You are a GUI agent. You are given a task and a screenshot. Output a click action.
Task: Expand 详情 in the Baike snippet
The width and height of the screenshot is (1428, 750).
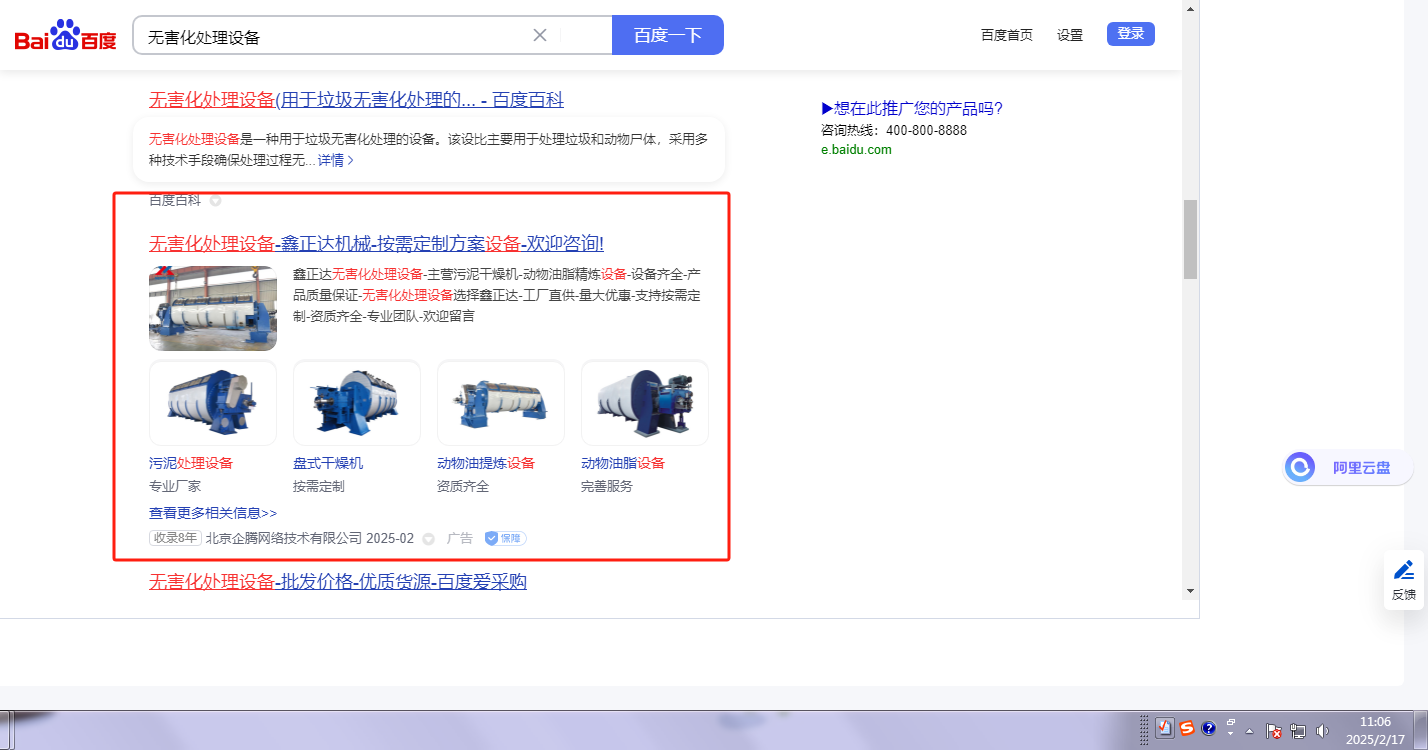336,159
